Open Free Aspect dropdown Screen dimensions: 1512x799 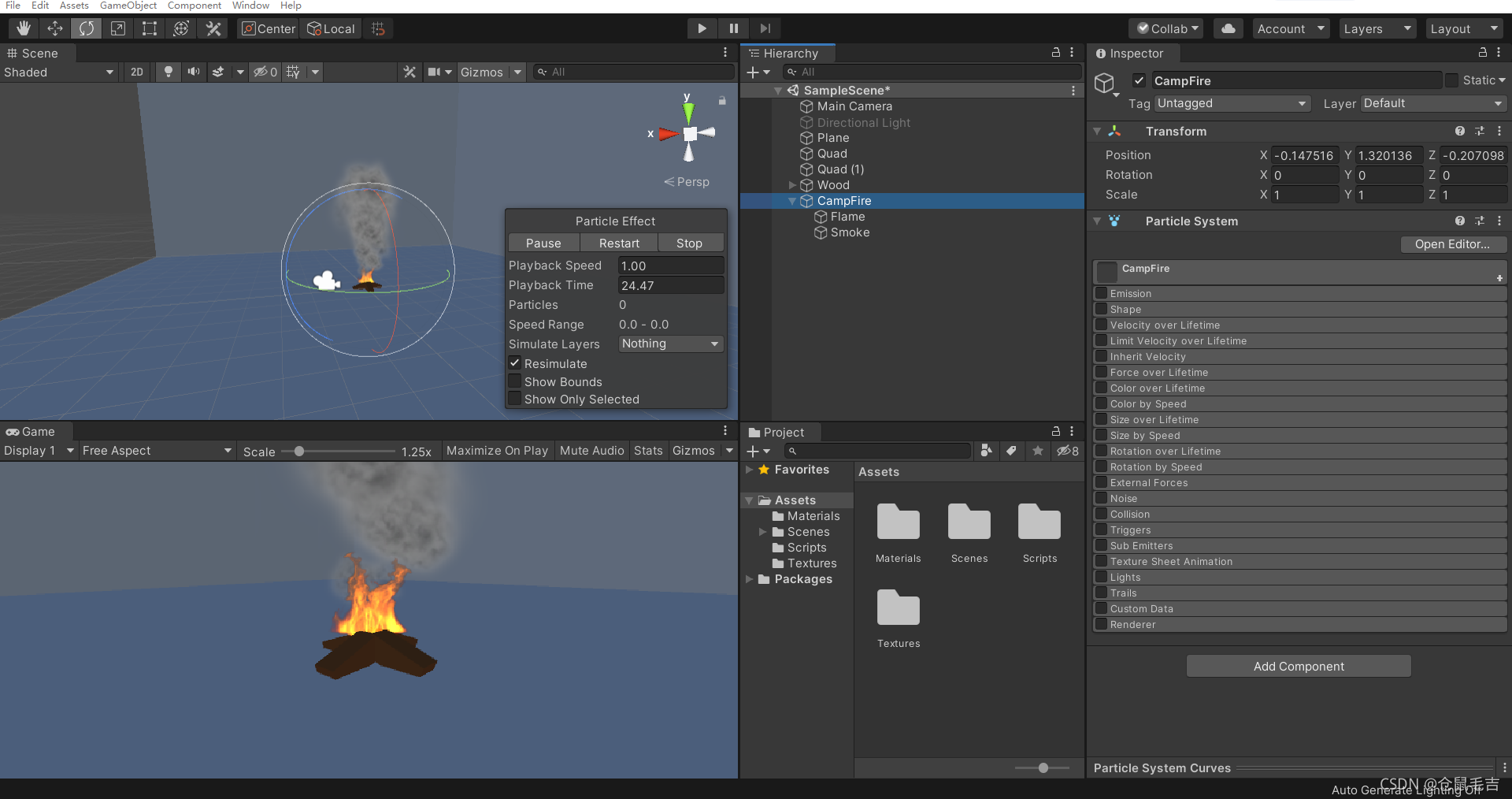[x=157, y=451]
